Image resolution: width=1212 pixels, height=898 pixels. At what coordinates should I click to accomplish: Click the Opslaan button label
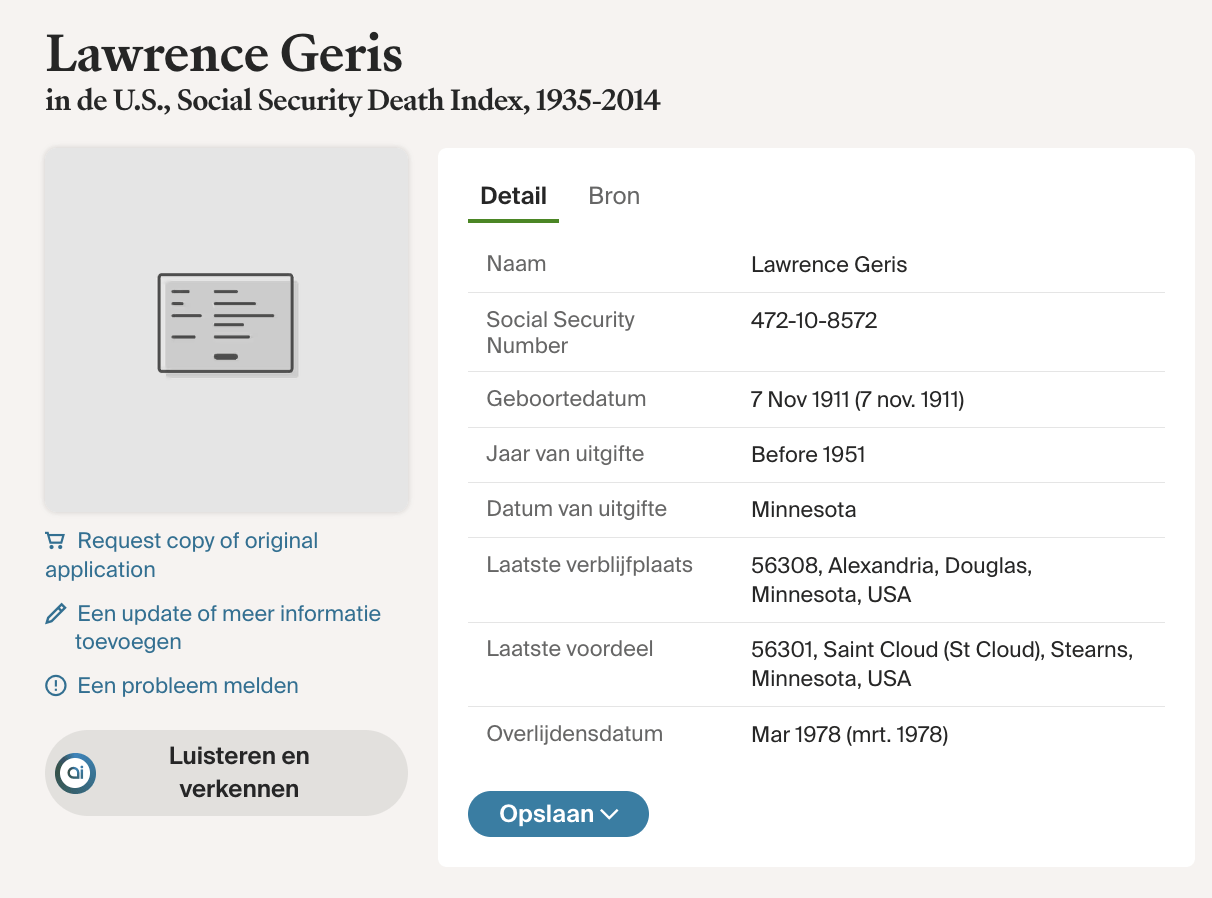tap(546, 814)
